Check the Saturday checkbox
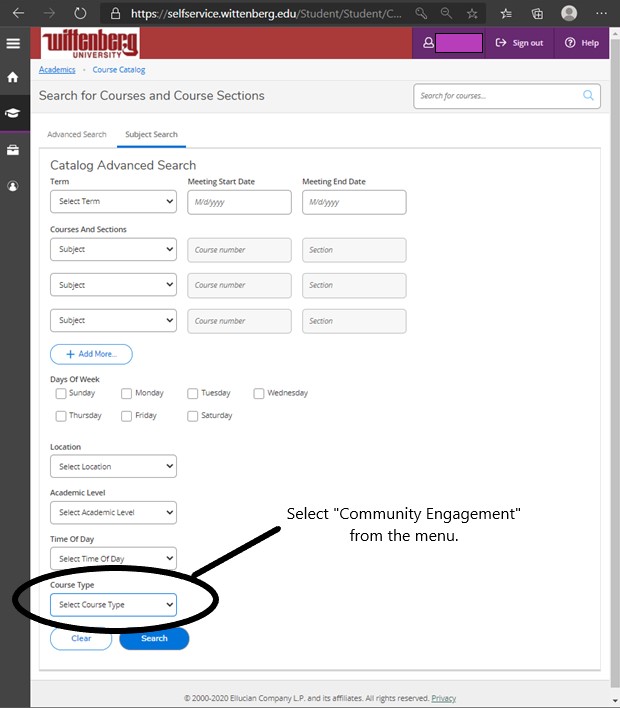 click(192, 416)
